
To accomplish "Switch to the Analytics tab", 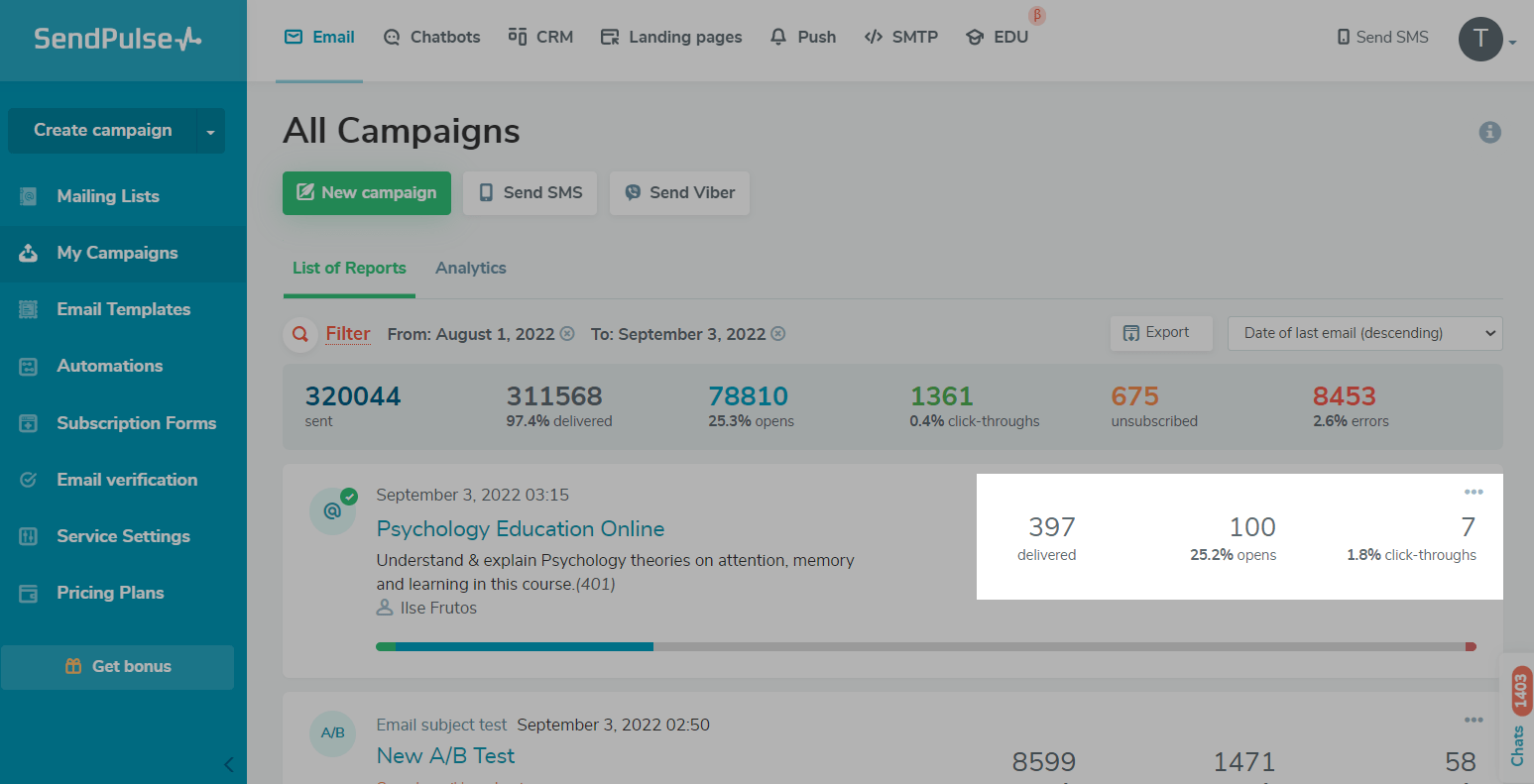I will point(471,269).
